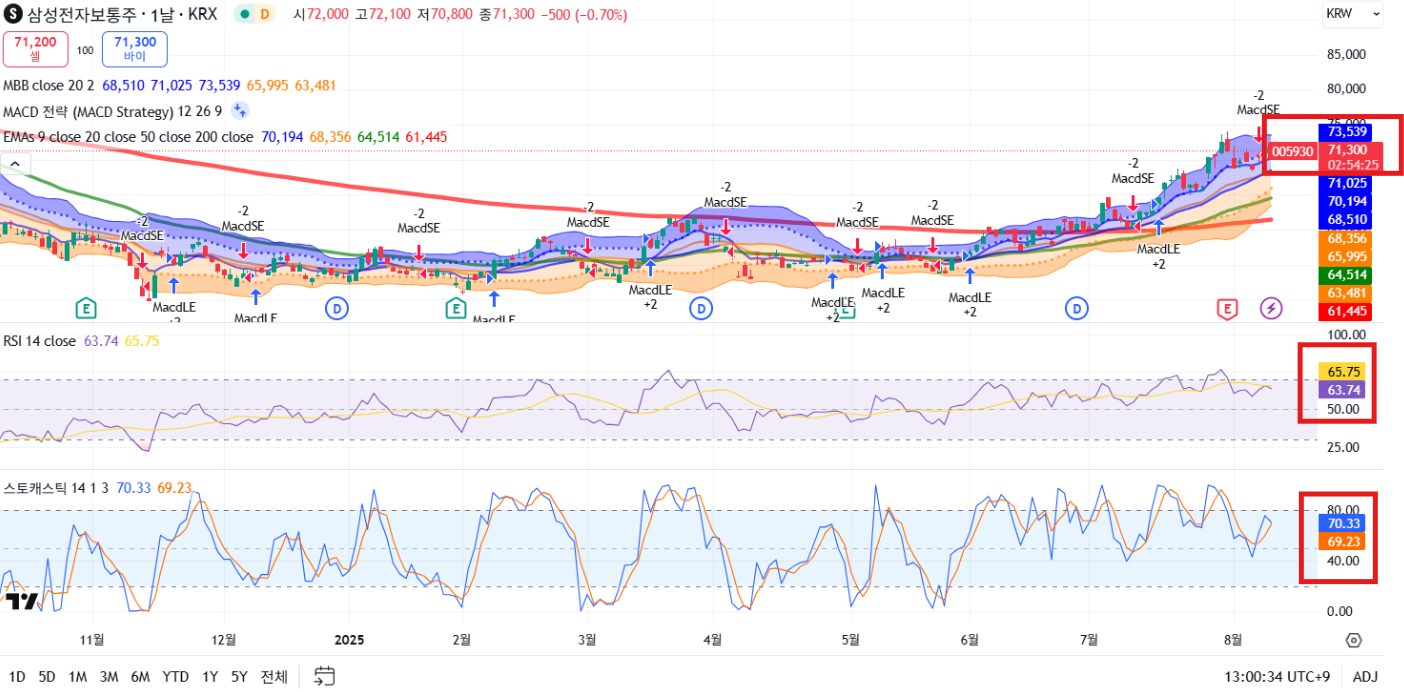
Task: Switch the range to 1D
Action: pos(18,677)
